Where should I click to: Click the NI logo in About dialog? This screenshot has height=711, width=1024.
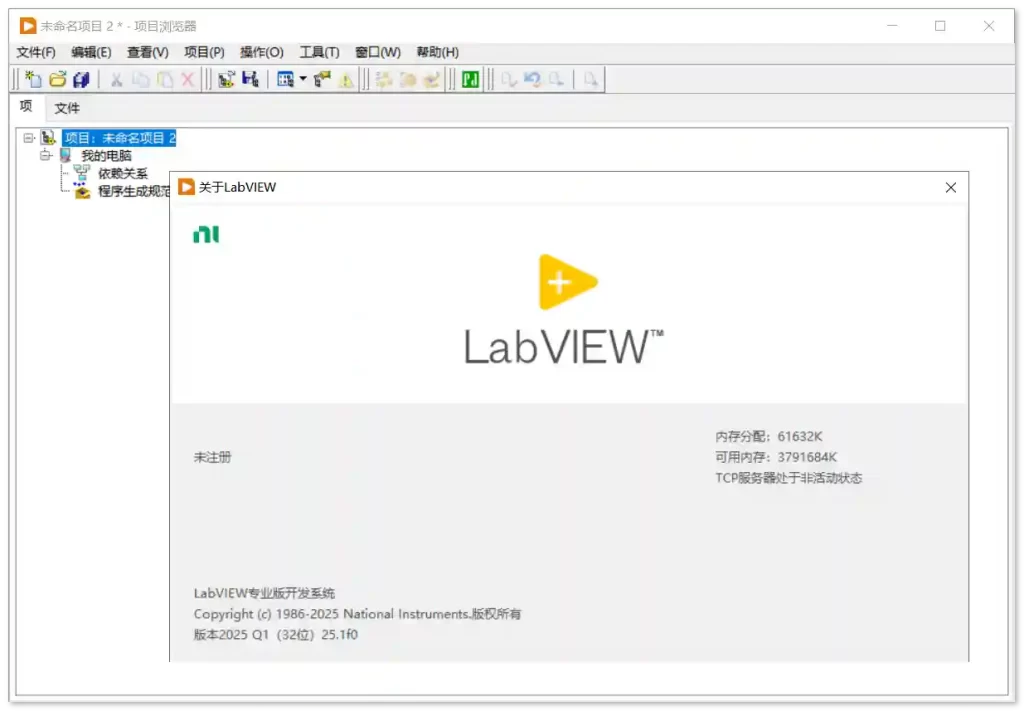pyautogui.click(x=206, y=235)
